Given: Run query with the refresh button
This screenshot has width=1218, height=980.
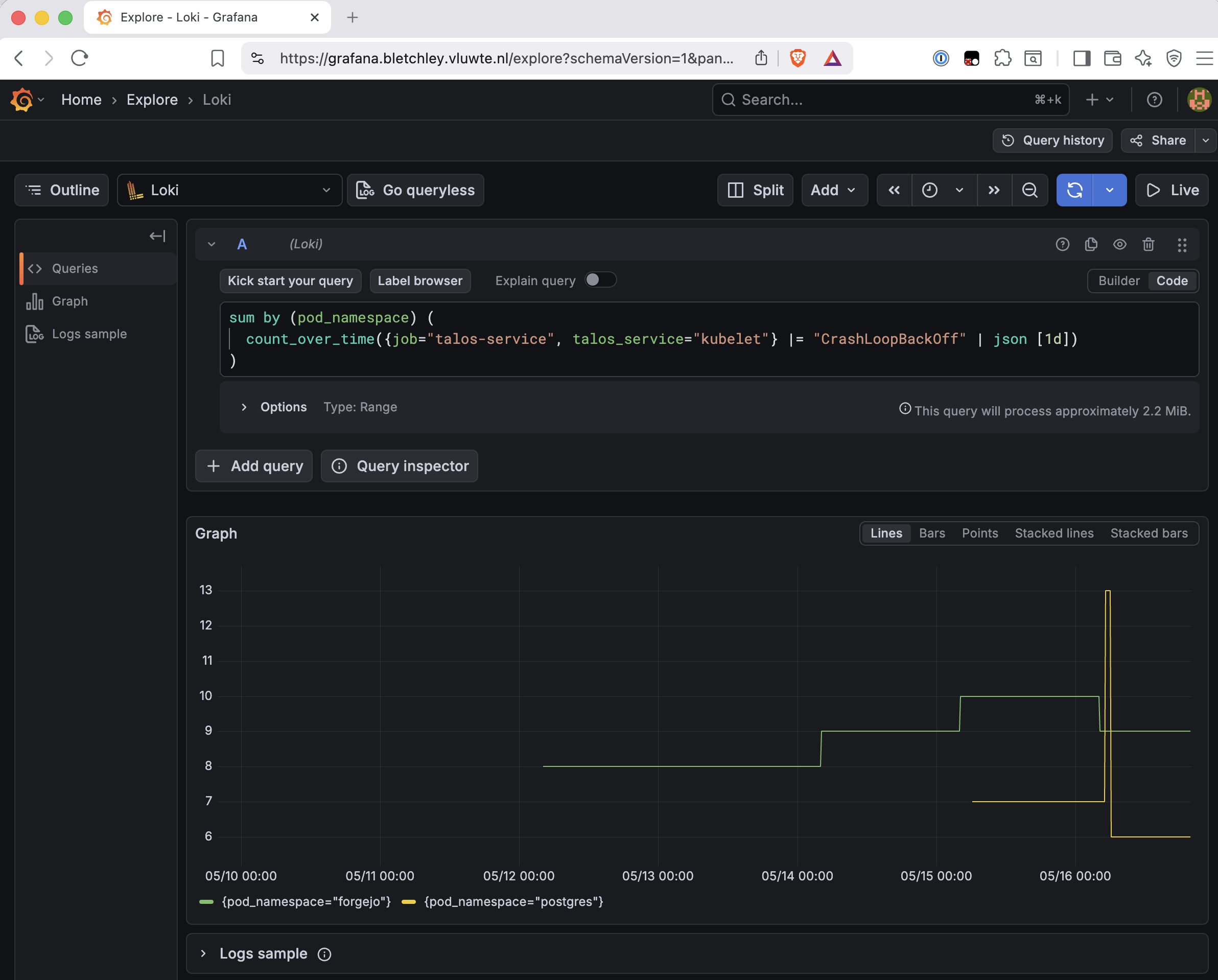Looking at the screenshot, I should 1074,191.
